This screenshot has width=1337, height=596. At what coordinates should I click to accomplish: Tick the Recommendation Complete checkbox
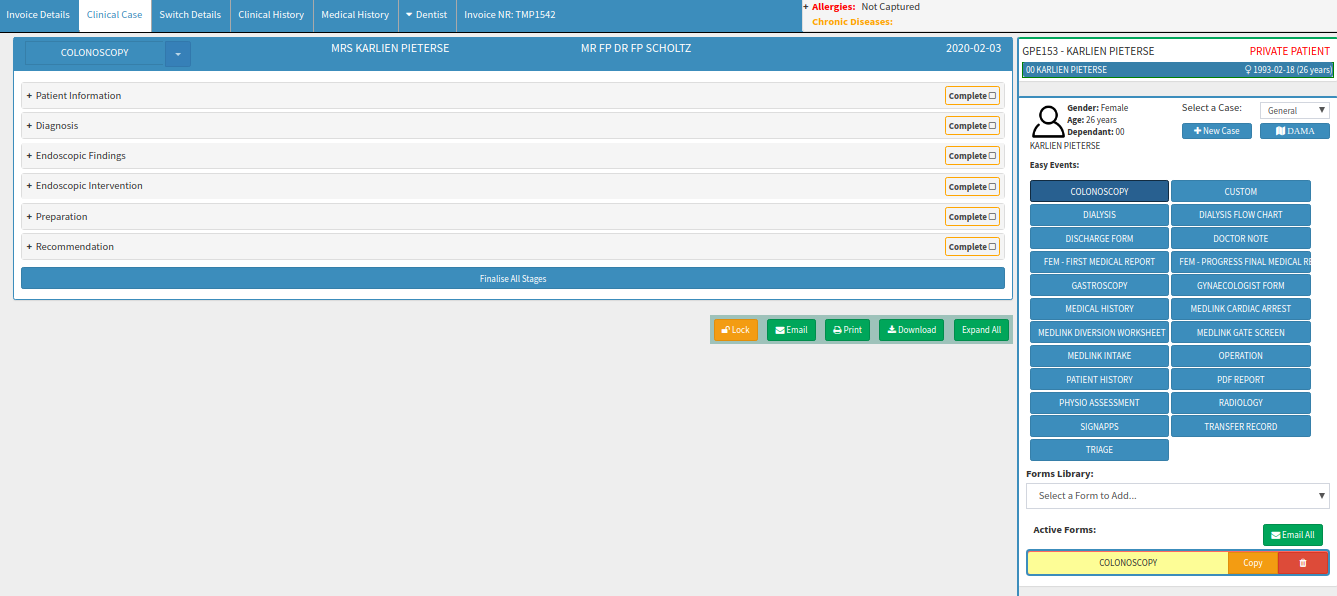993,247
